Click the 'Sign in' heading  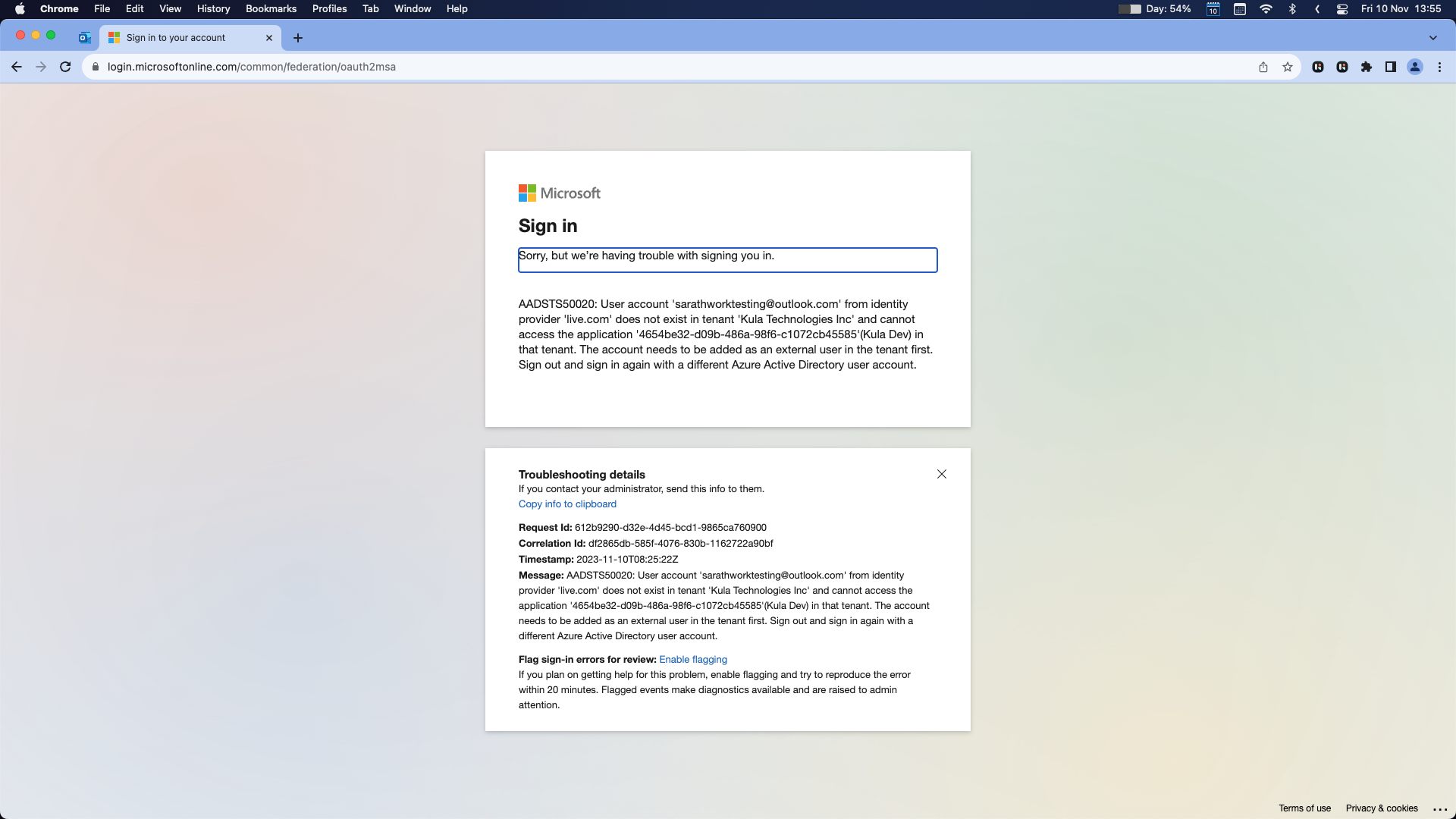(x=548, y=226)
